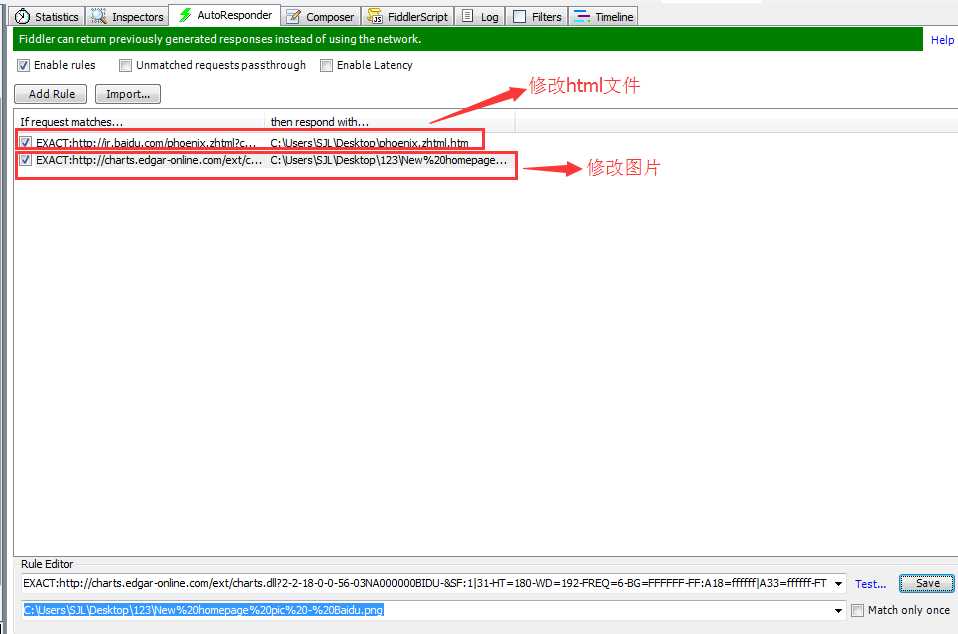The image size is (958, 634).
Task: Click the response file path input field
Action: [x=426, y=610]
